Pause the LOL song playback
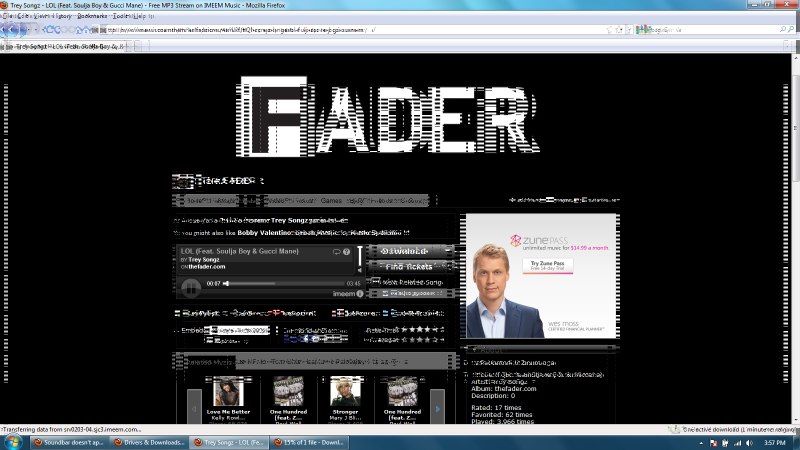Image resolution: width=800 pixels, height=450 pixels. pos(191,288)
